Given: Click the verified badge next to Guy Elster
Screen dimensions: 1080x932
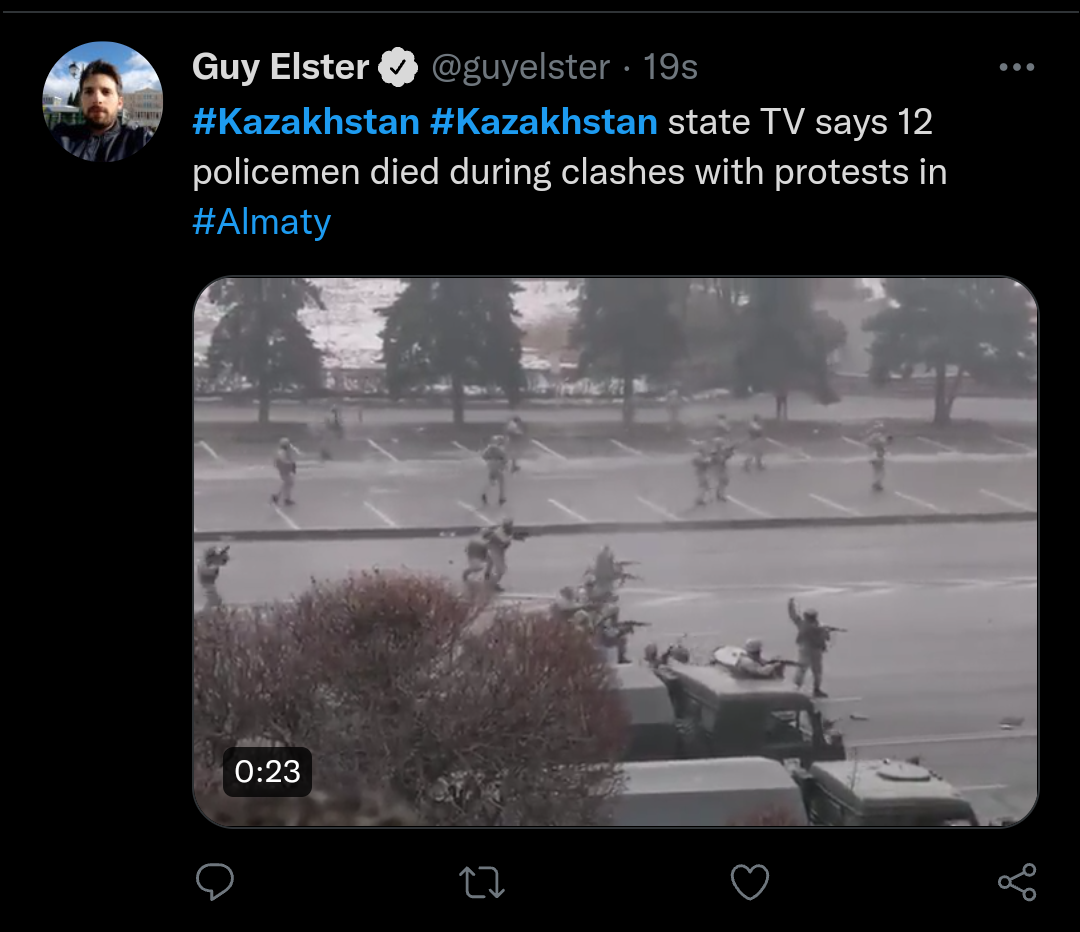Looking at the screenshot, I should click(x=399, y=68).
